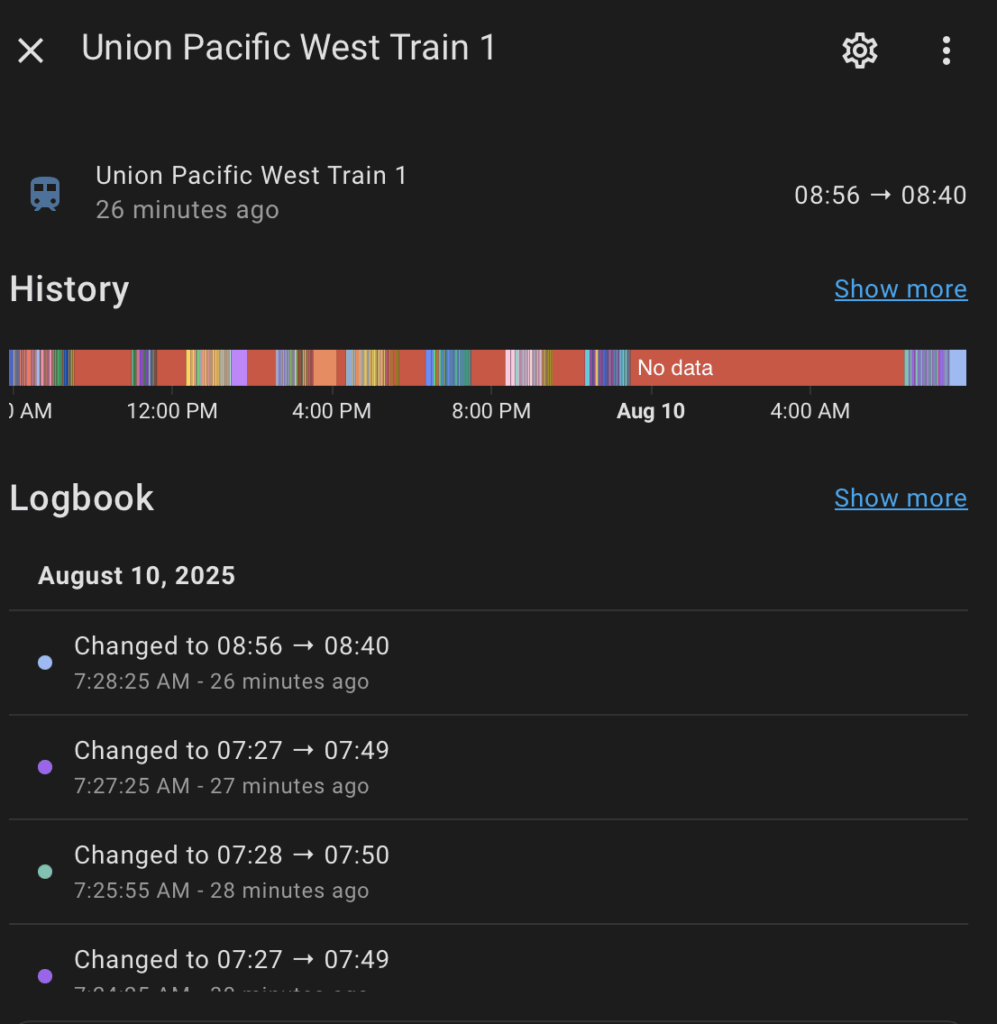The height and width of the screenshot is (1024, 997).
Task: Click the orange segment near 4:00 PM
Action: pyautogui.click(x=325, y=368)
